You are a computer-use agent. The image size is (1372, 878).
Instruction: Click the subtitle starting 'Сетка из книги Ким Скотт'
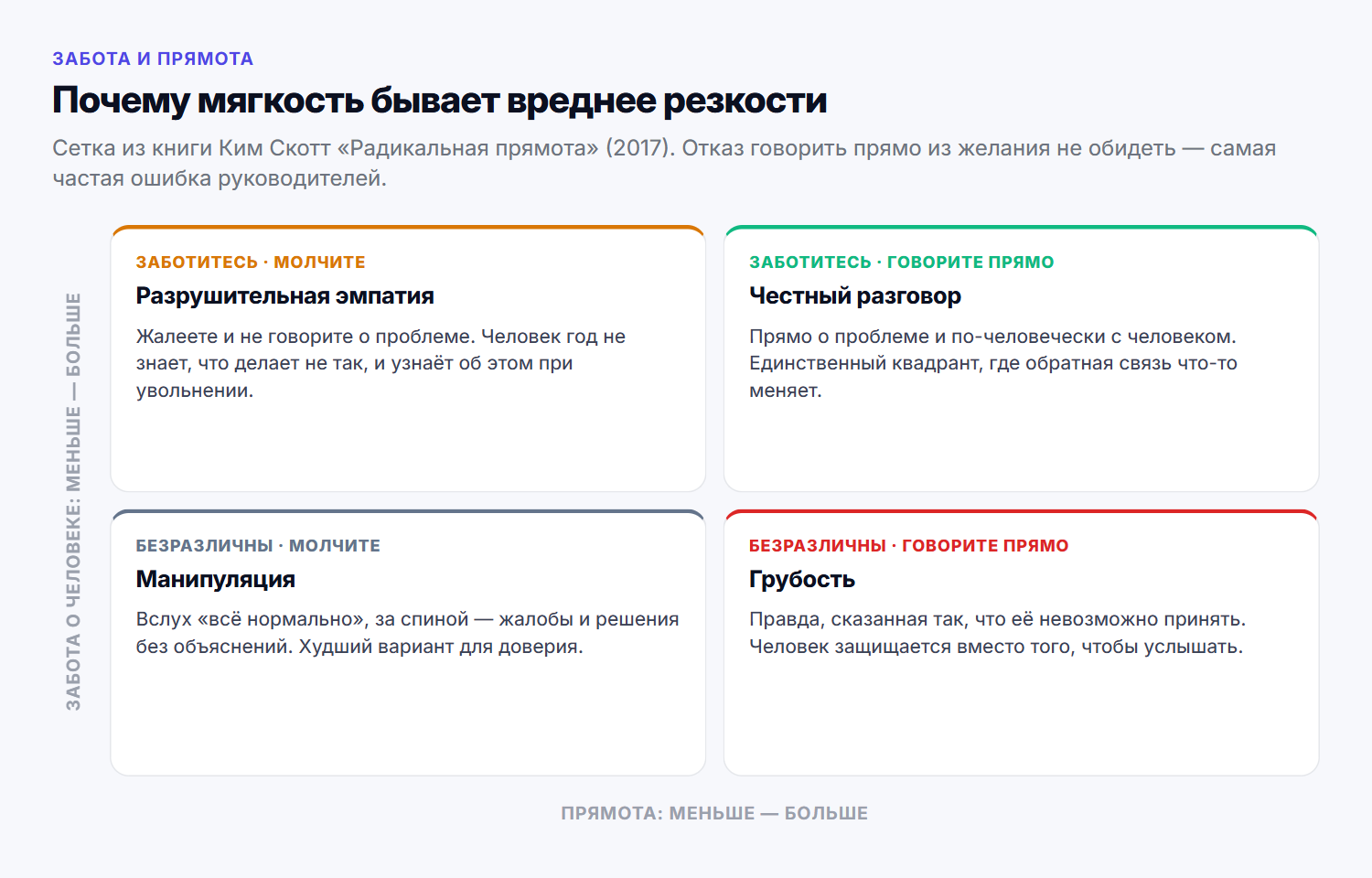tap(664, 163)
